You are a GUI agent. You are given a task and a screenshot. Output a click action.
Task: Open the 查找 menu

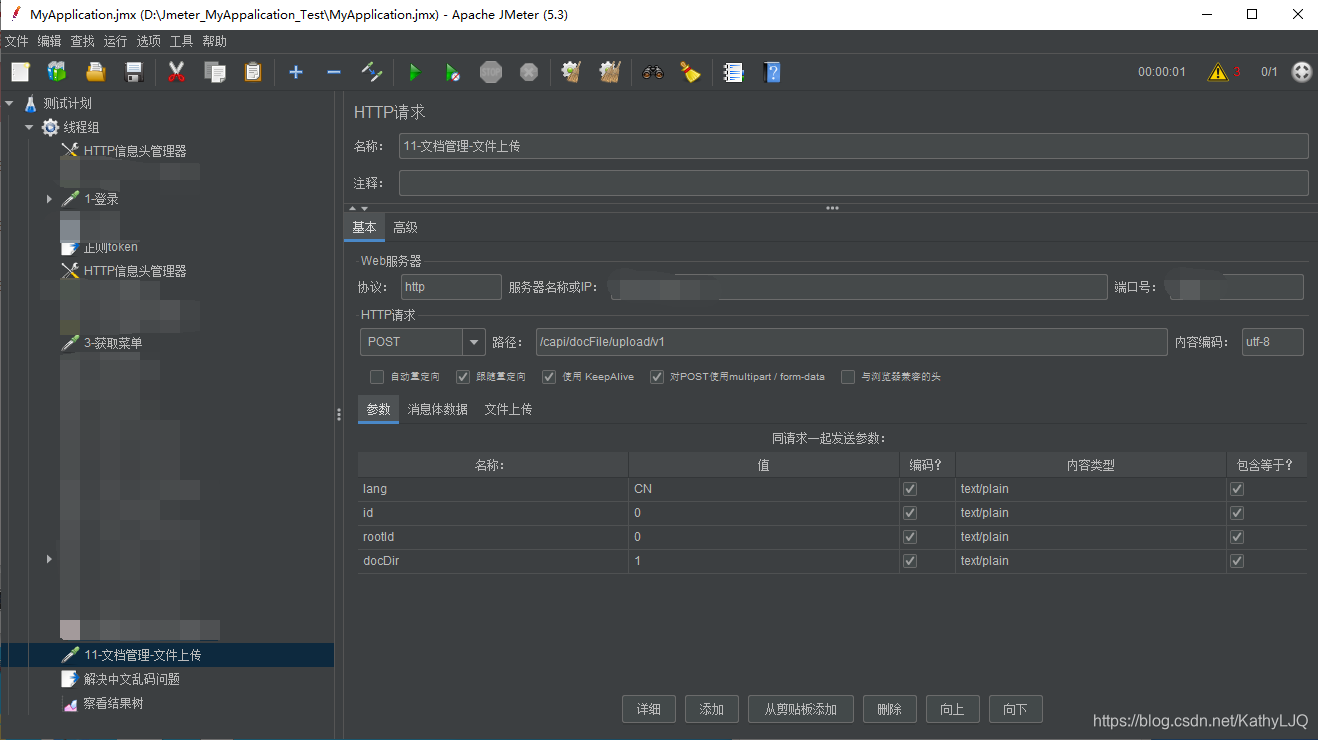[x=82, y=41]
